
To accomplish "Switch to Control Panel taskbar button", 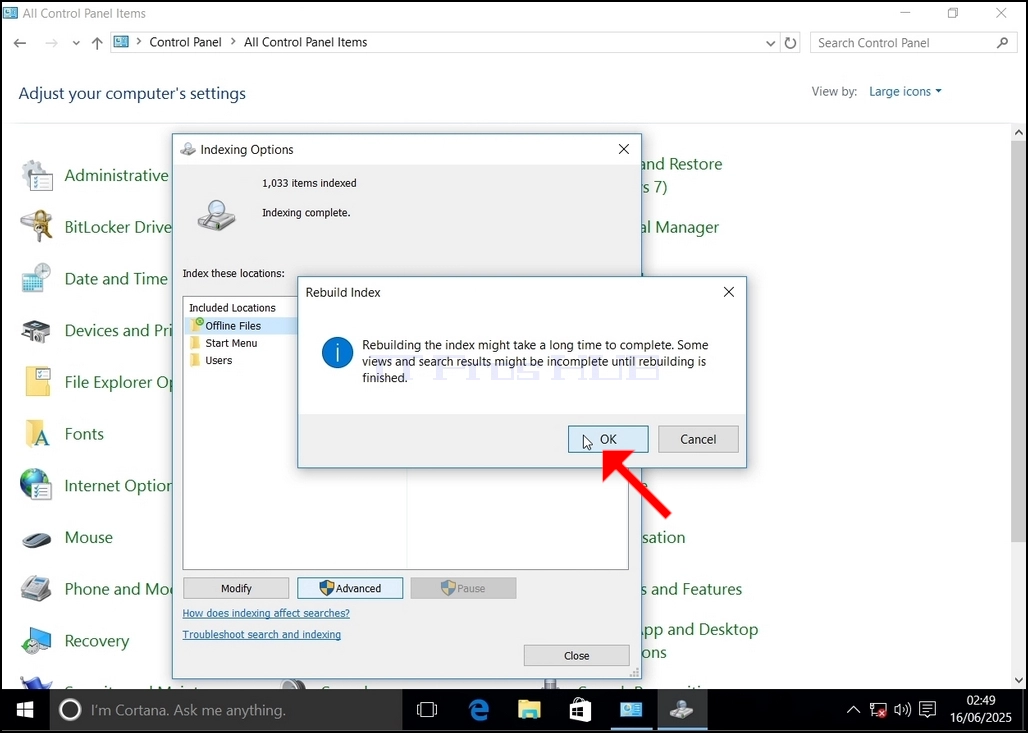I will tap(631, 710).
